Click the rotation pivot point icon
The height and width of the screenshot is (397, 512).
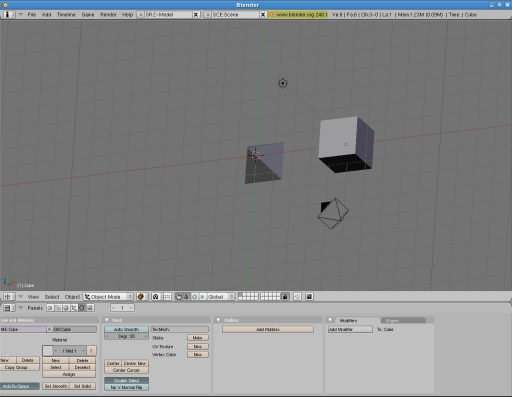tap(156, 296)
